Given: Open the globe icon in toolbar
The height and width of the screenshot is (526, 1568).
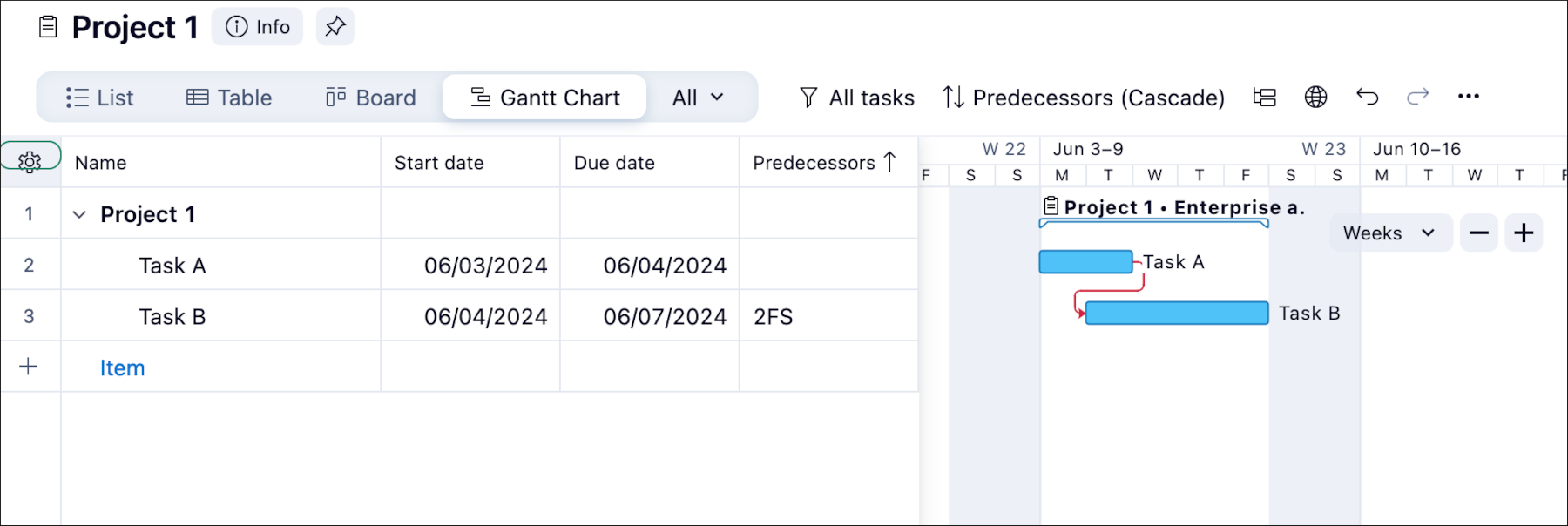Looking at the screenshot, I should (x=1315, y=97).
